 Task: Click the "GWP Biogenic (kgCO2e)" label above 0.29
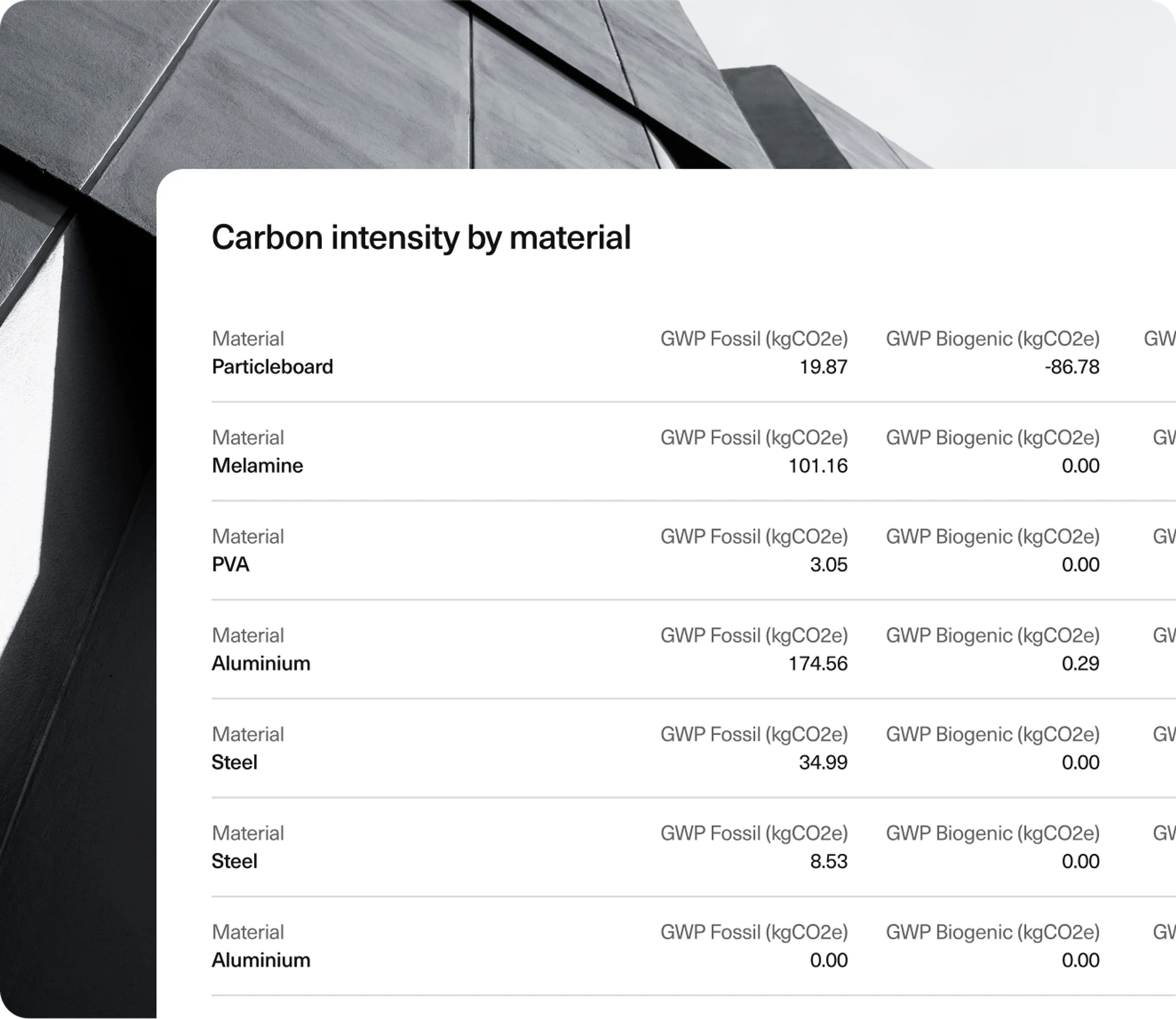[993, 636]
